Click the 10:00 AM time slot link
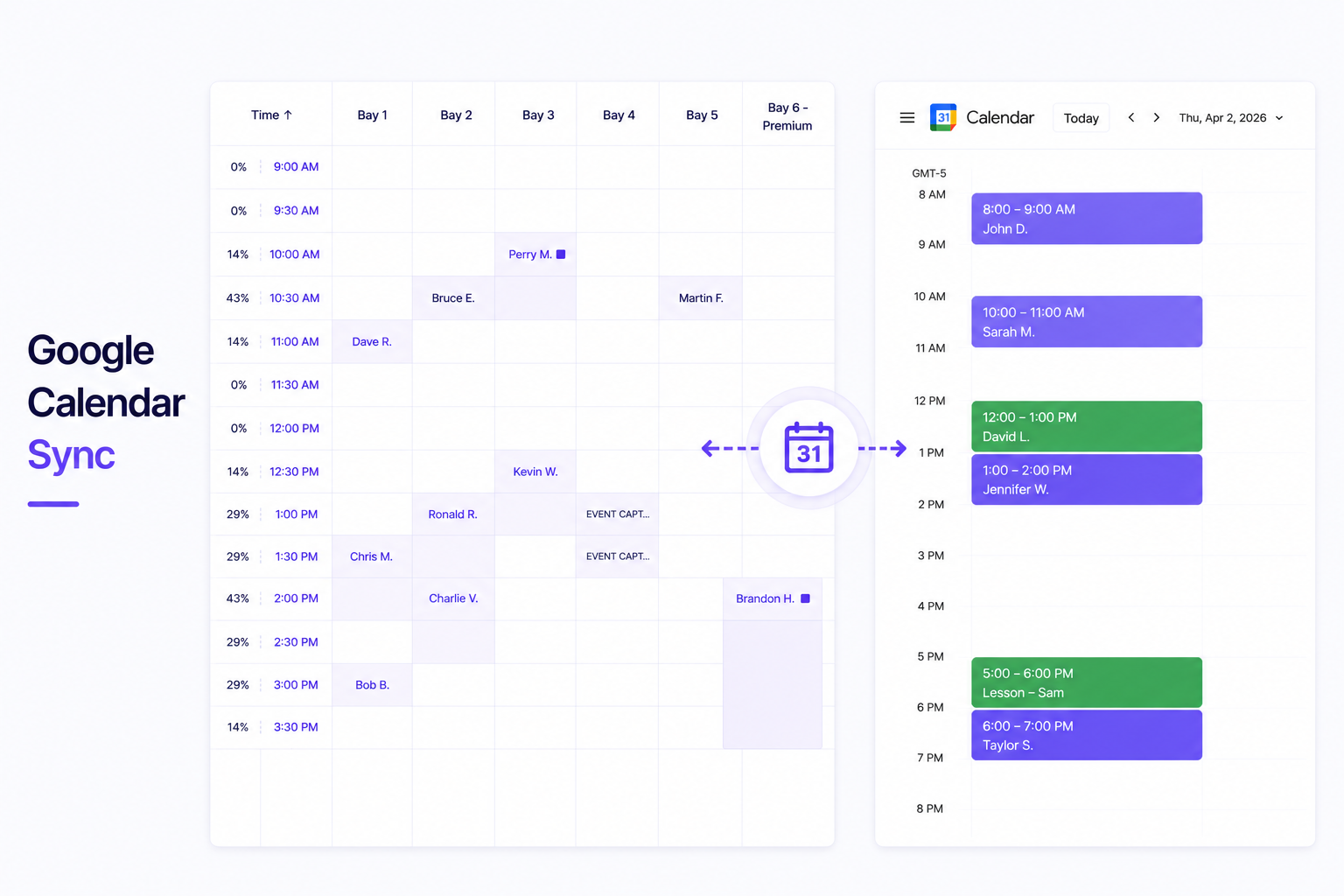1344x896 pixels. 295,255
